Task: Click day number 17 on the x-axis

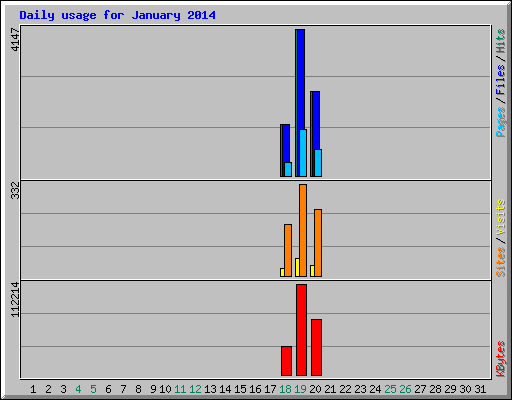Action: click(x=270, y=389)
